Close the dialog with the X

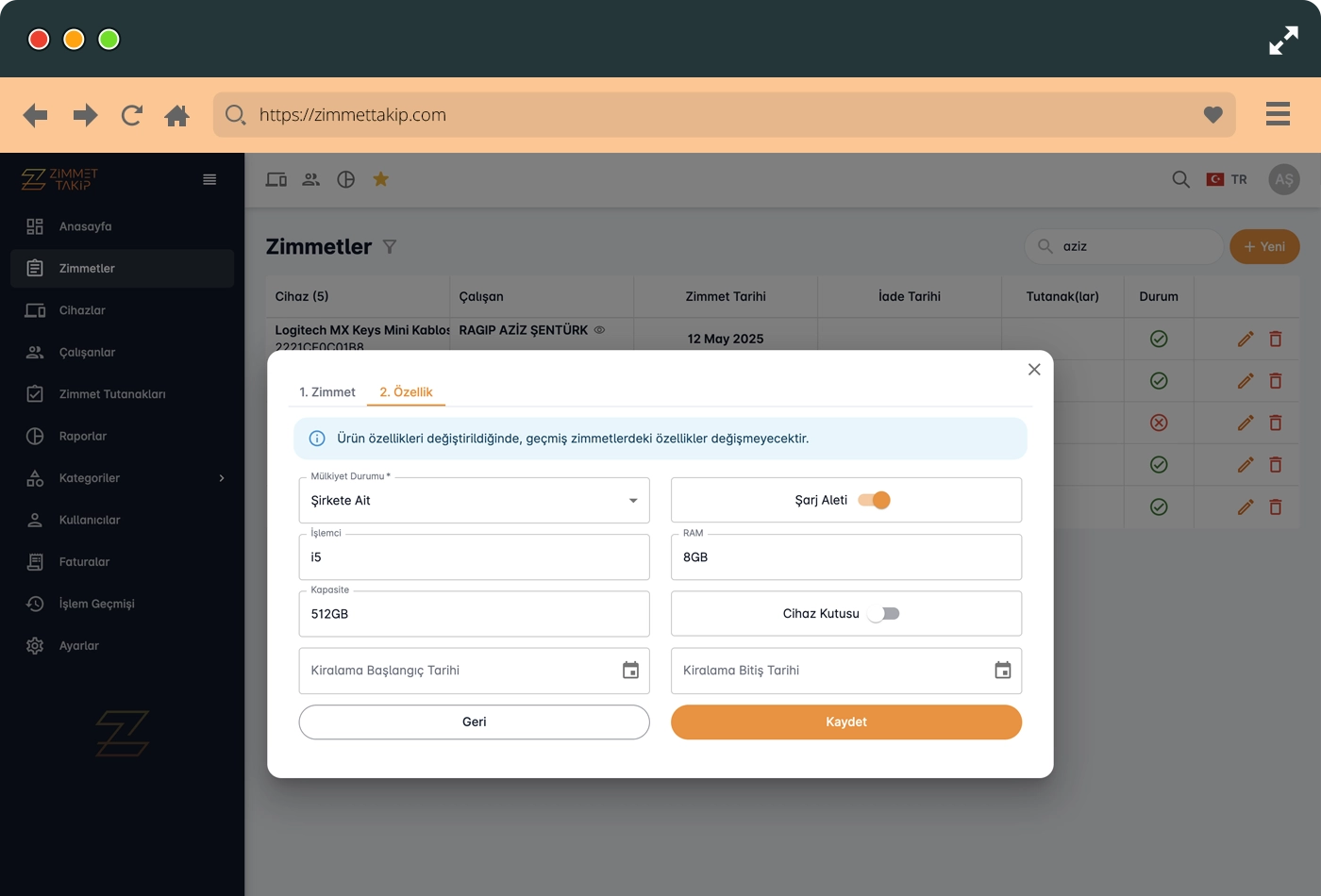pos(1034,369)
